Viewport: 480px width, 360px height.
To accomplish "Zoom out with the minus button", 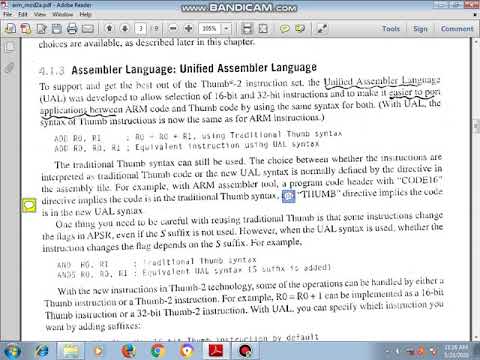I will click(173, 28).
